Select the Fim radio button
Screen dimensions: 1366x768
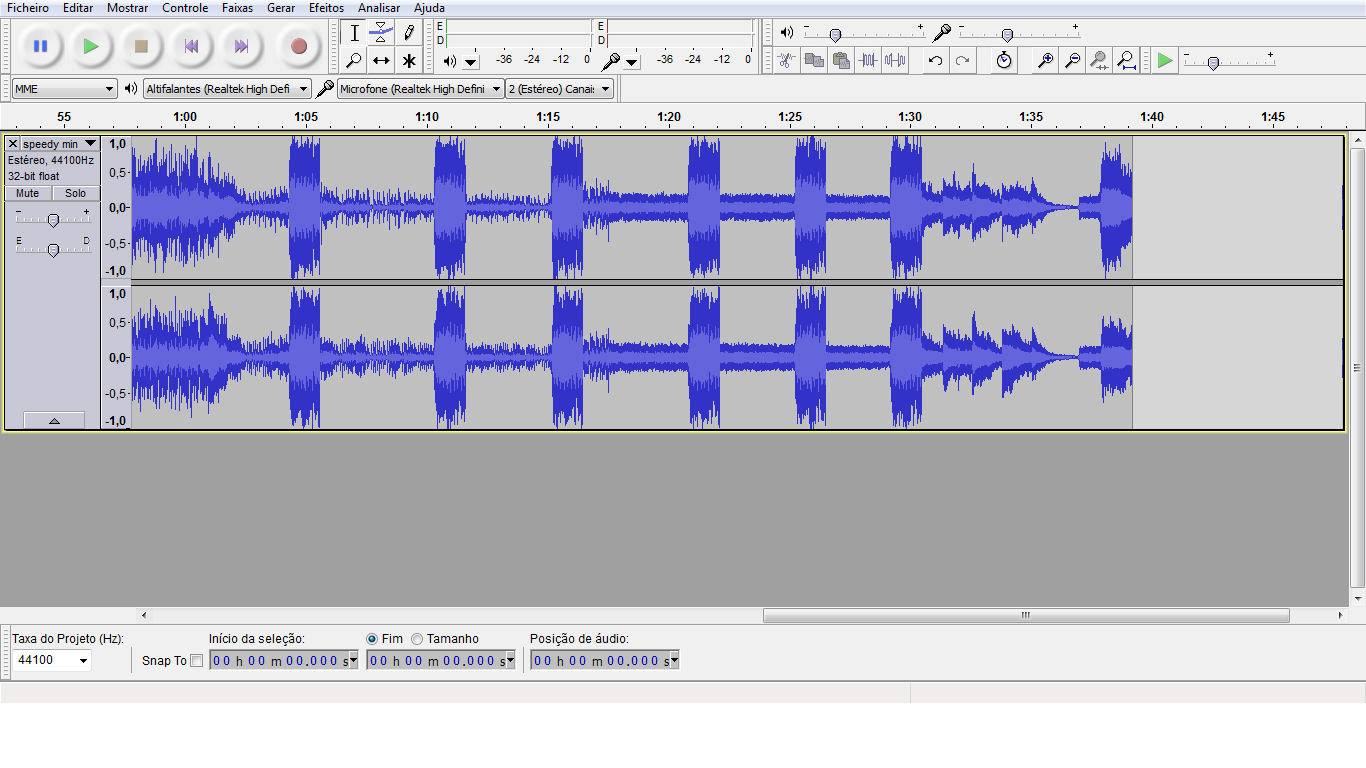pyautogui.click(x=372, y=638)
